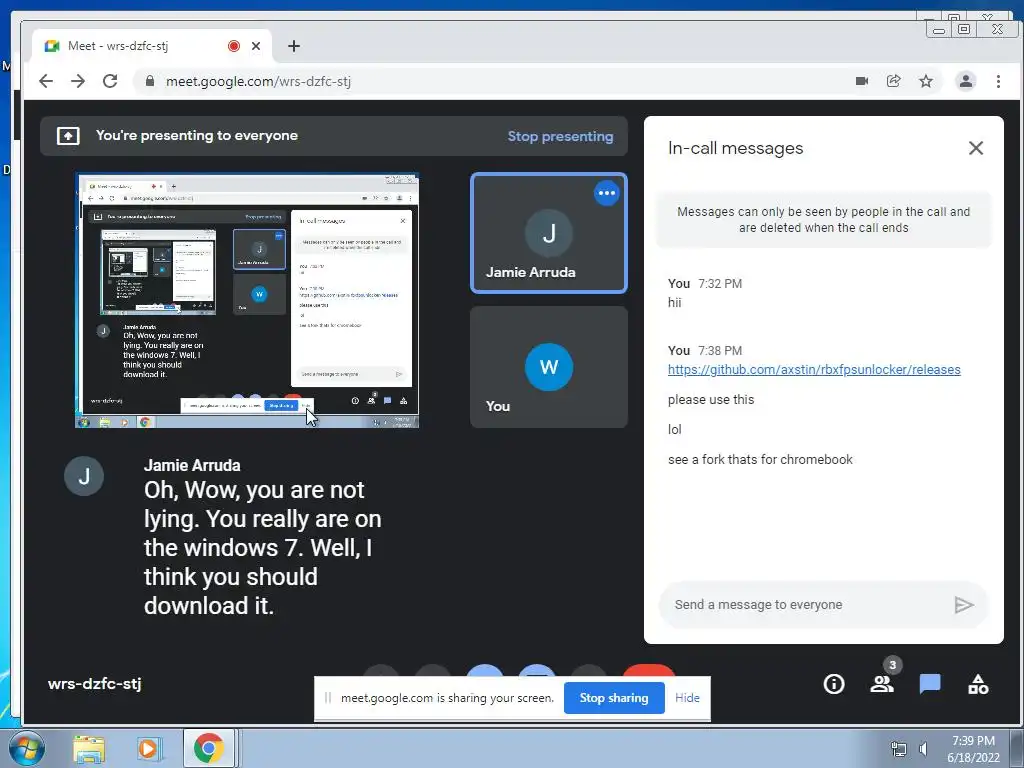Select the You participant tile

coord(549,367)
